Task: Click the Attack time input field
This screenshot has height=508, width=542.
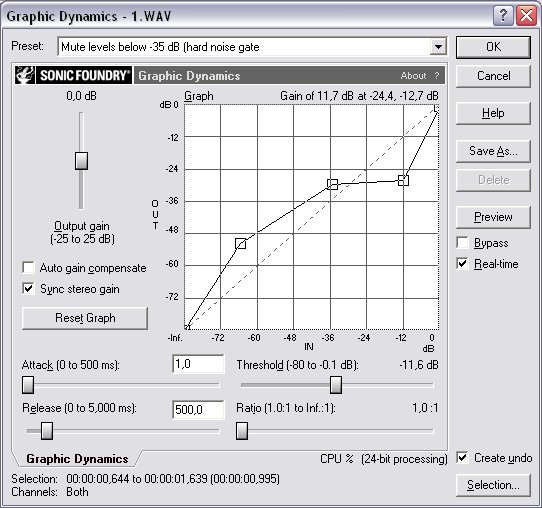Action: (x=198, y=364)
